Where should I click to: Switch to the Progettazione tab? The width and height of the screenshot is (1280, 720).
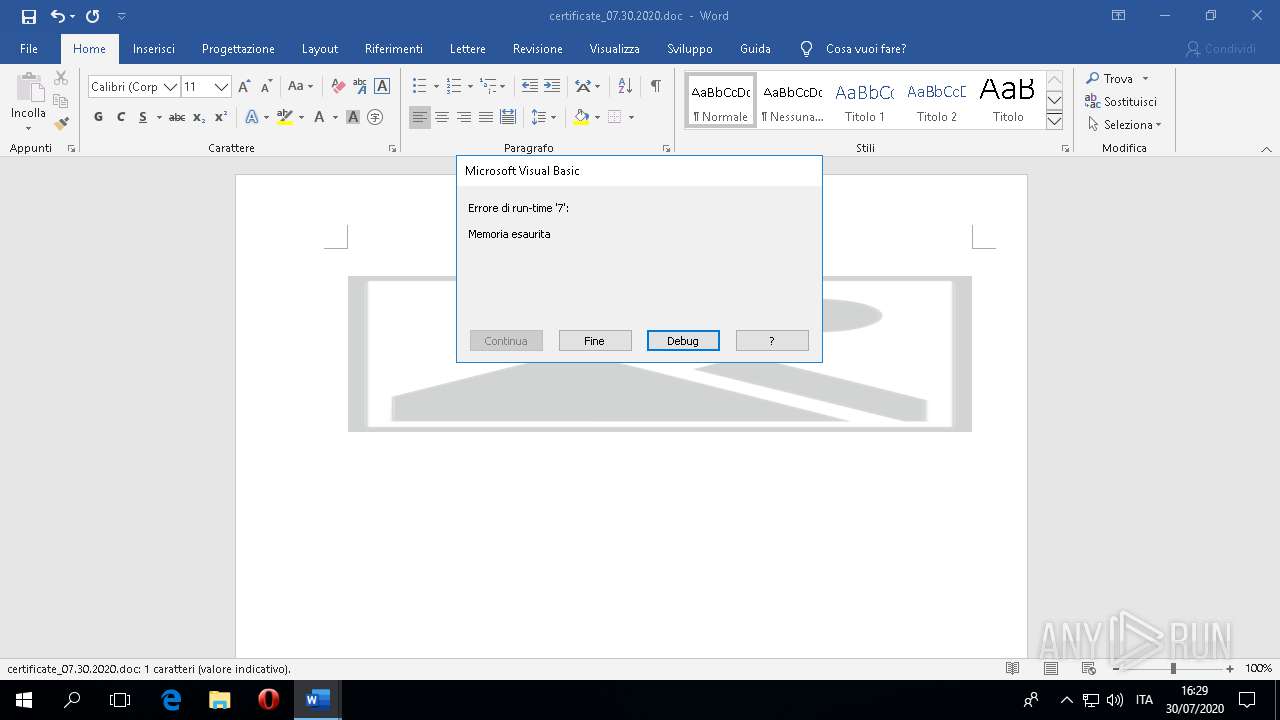(x=238, y=49)
